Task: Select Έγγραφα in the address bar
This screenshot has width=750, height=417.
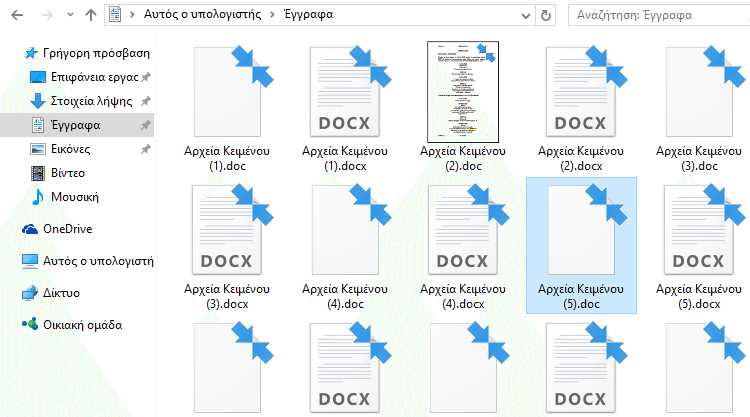Action: tap(309, 14)
